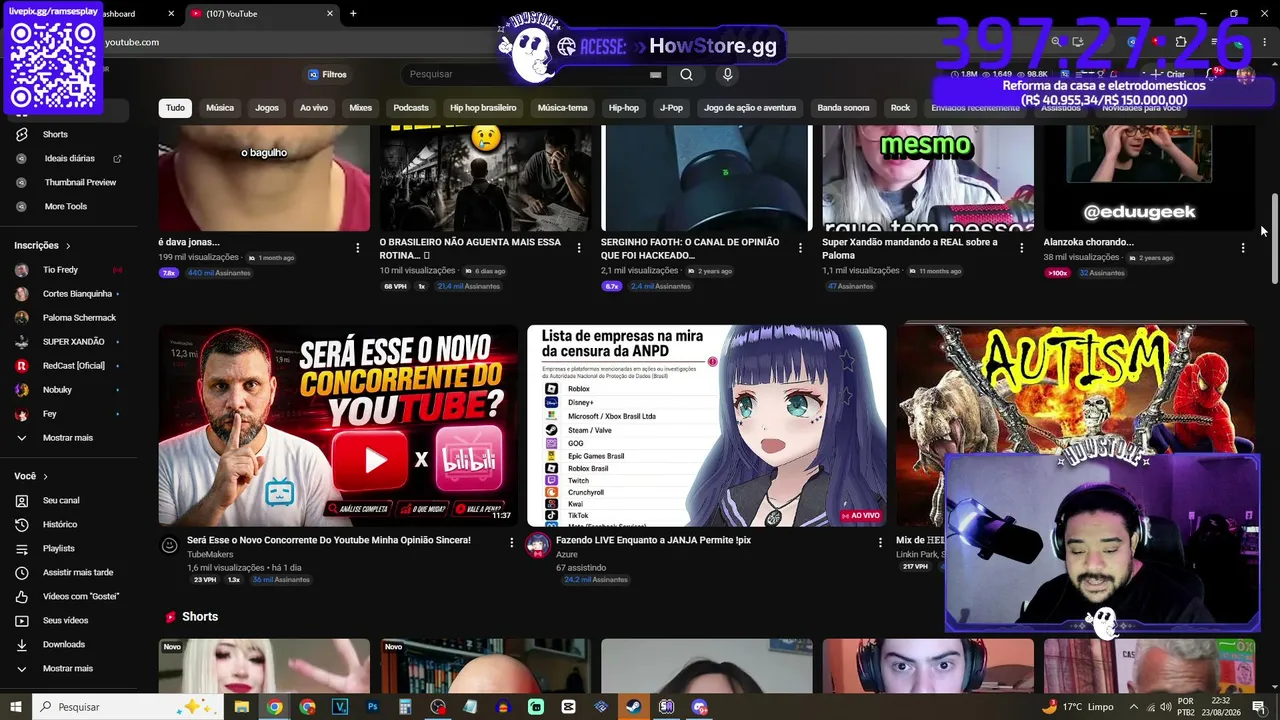Select the Mixes filter chip
Viewport: 1280px width, 720px height.
(361, 108)
